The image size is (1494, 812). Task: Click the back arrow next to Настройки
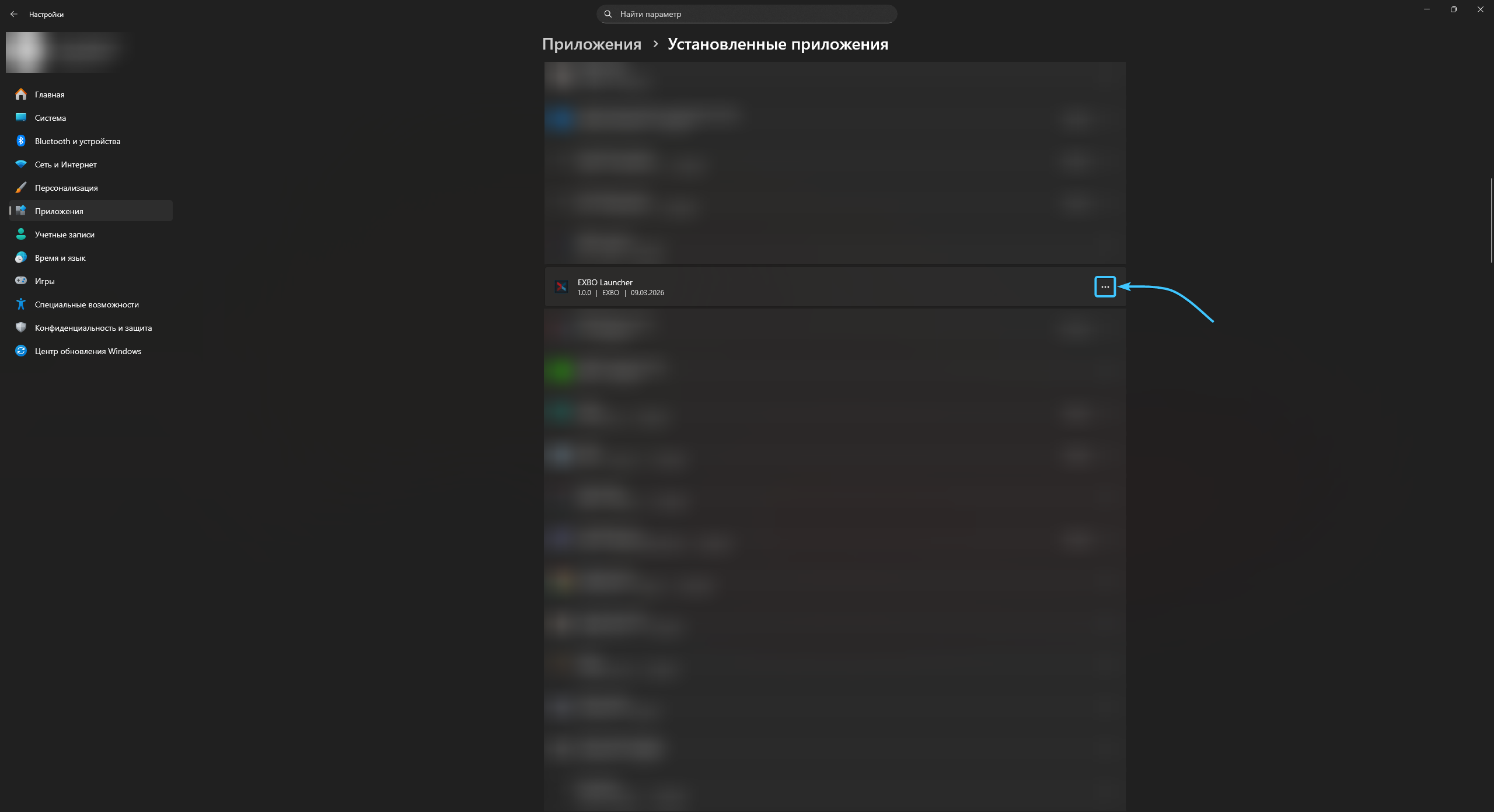click(14, 14)
